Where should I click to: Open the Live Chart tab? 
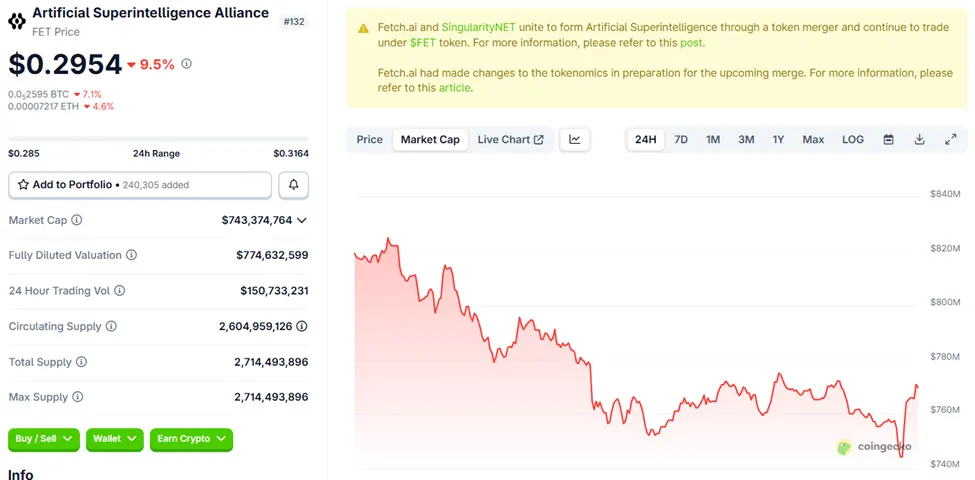click(x=510, y=140)
